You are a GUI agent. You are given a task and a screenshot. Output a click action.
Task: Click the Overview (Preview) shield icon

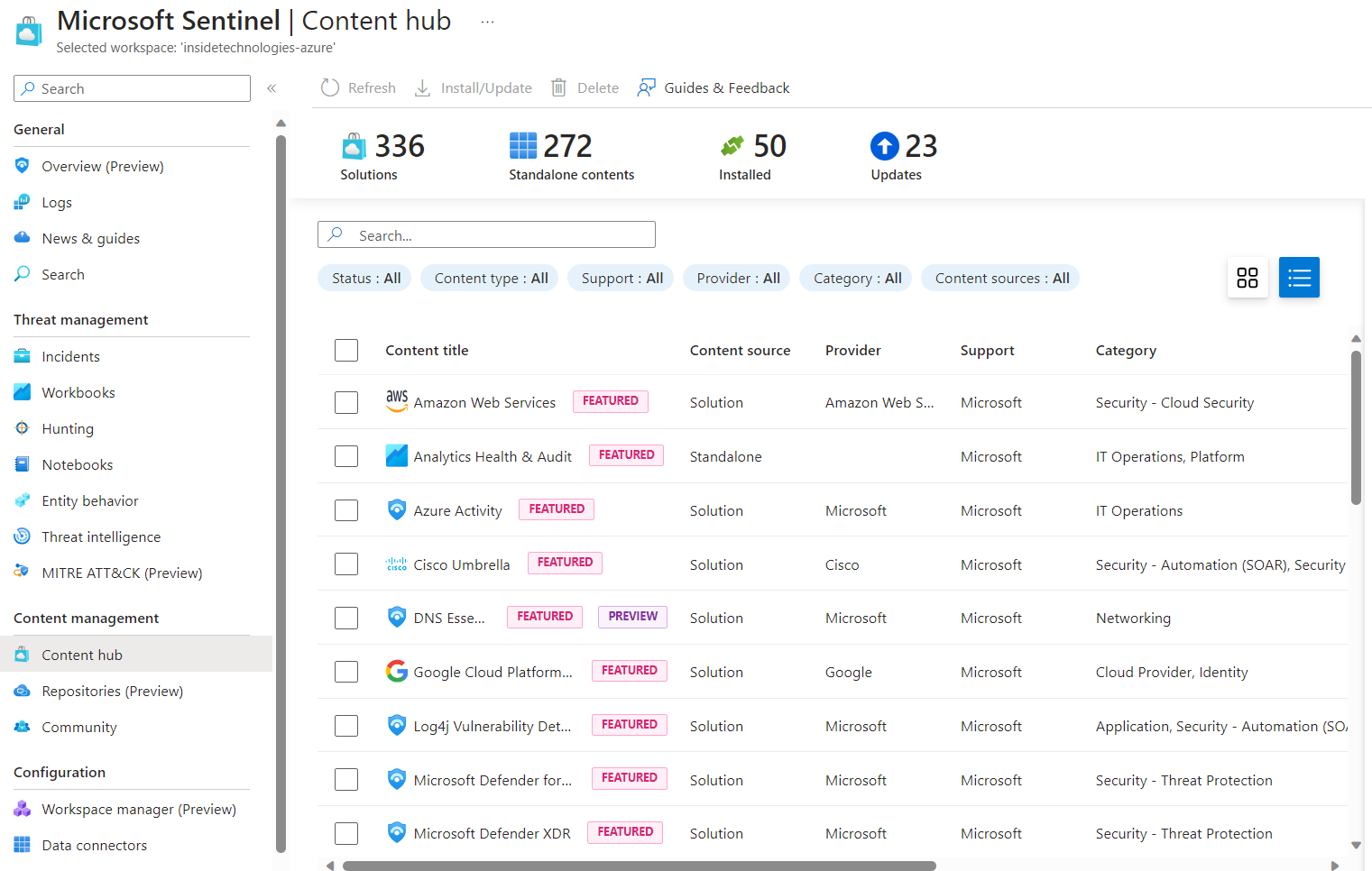click(x=23, y=166)
